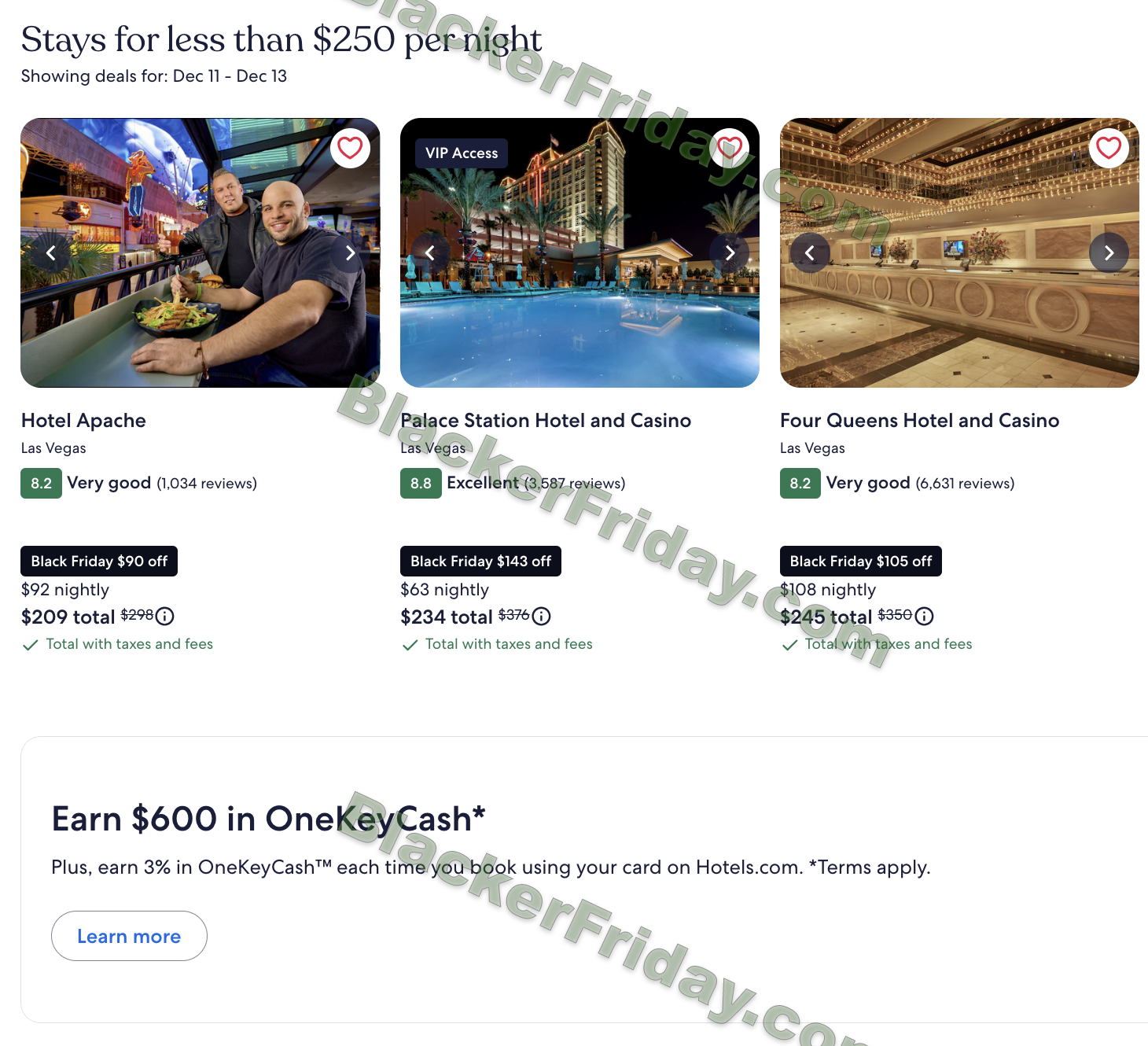Open Palace Station Hotel and Casino title
Screen dimensions: 1148x1046
546,421
